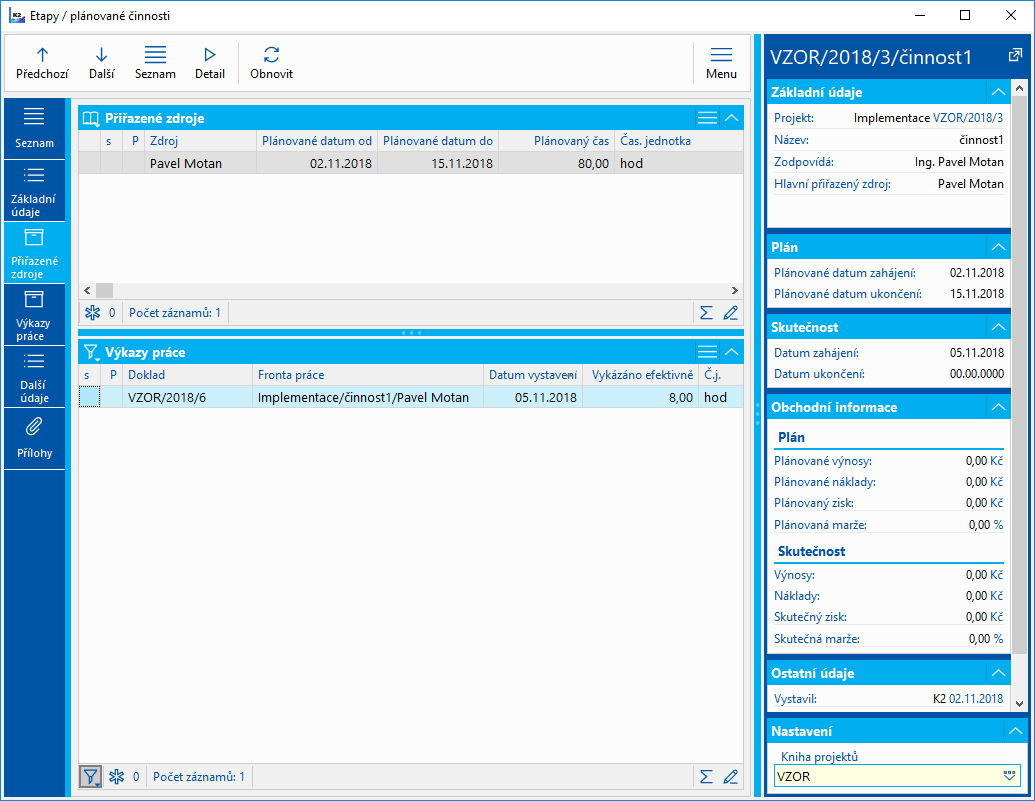Collapse the Obchodní informace section
The height and width of the screenshot is (801, 1035).
coord(997,407)
